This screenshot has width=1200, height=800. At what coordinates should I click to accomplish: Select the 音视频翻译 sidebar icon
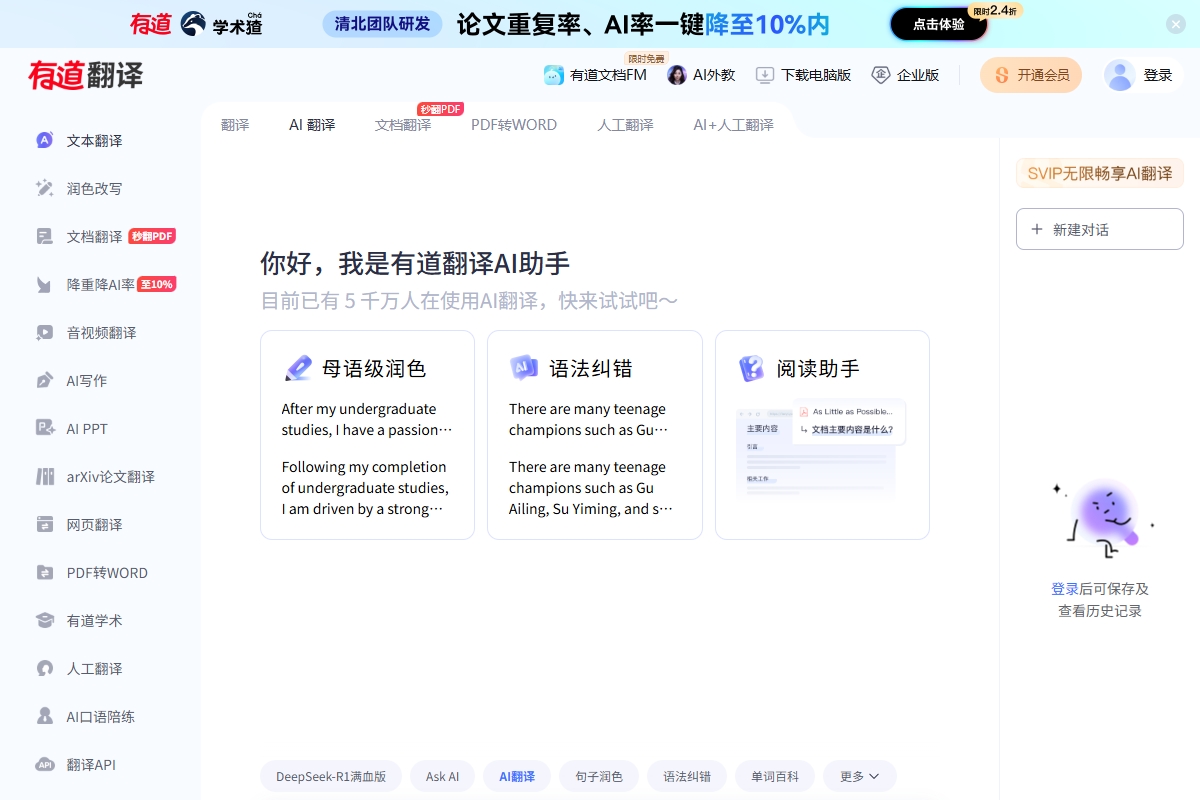coord(44,333)
